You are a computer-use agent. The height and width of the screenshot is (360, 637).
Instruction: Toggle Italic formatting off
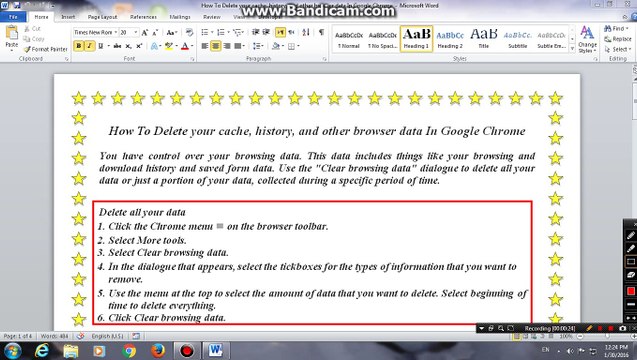pyautogui.click(x=89, y=46)
